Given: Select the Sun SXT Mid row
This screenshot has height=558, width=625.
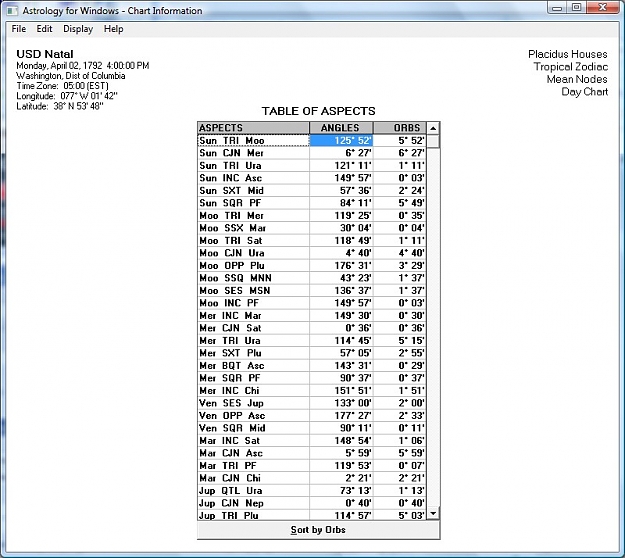Looking at the screenshot, I should pos(312,191).
